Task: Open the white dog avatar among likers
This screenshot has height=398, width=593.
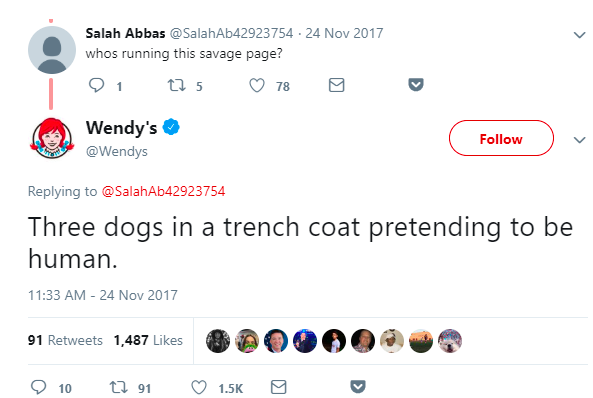Action: (450, 341)
